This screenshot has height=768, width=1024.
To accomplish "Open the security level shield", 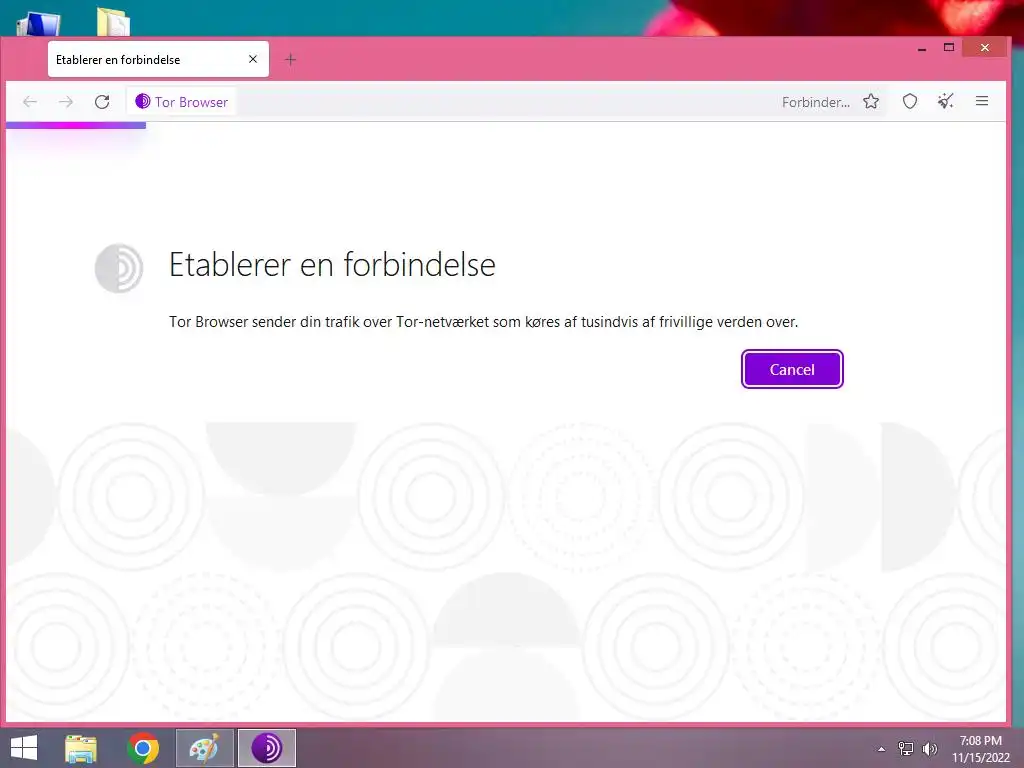I will [910, 101].
